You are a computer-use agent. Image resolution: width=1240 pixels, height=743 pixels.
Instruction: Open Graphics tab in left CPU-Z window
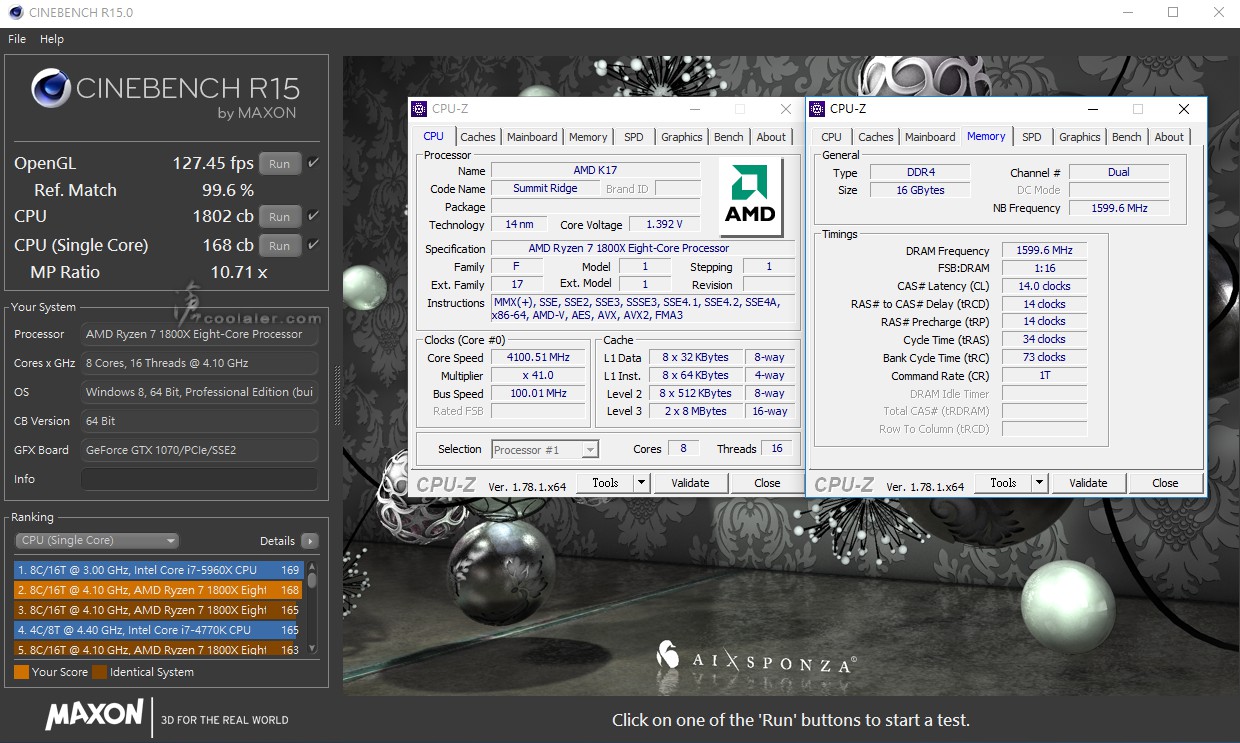[x=682, y=137]
